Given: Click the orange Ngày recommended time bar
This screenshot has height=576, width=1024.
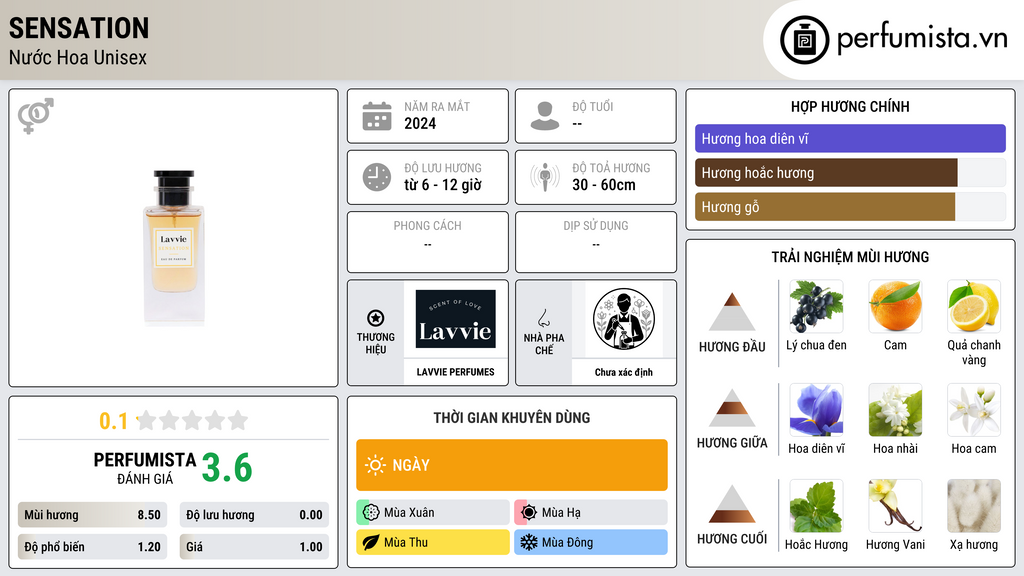Looking at the screenshot, I should [512, 465].
